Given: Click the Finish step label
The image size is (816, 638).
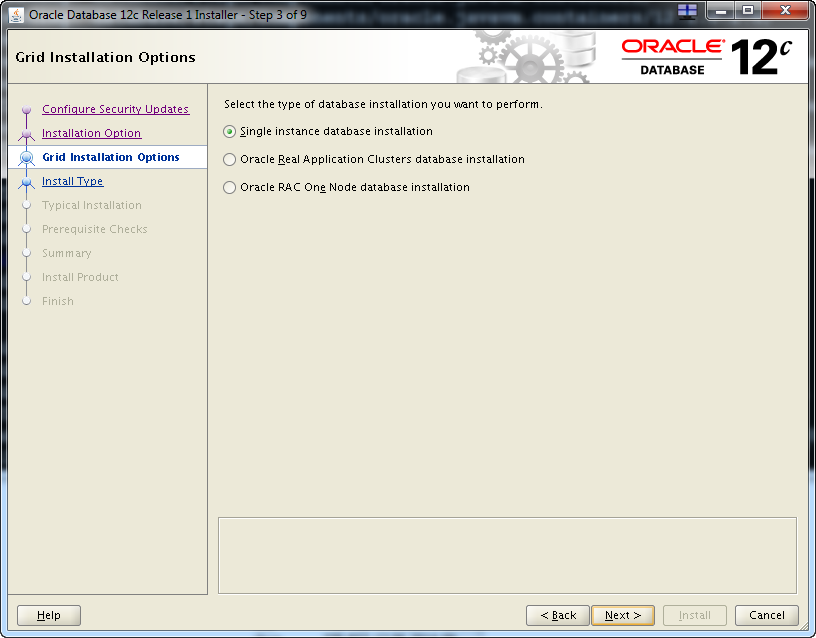Looking at the screenshot, I should point(58,301).
